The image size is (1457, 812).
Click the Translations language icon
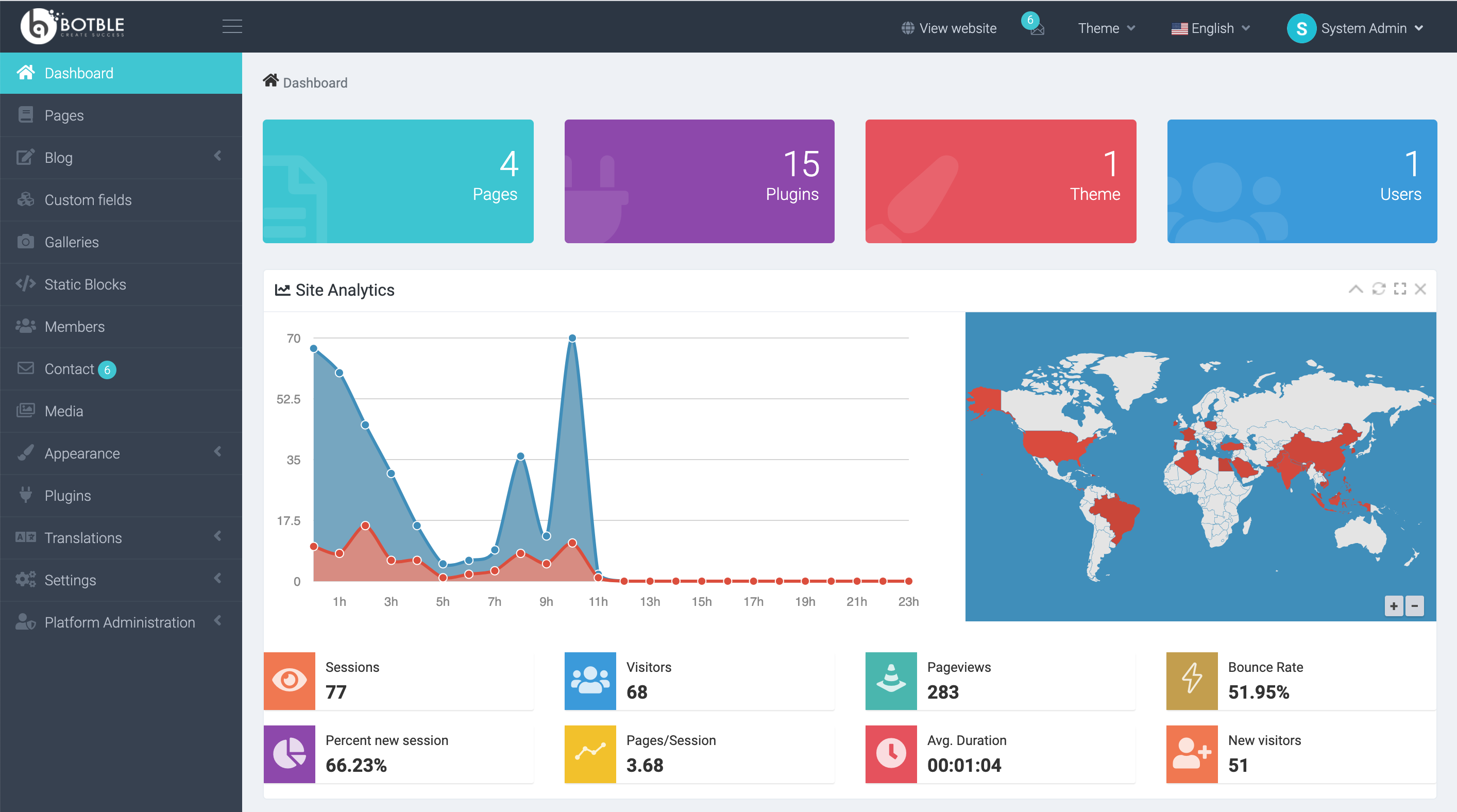pyautogui.click(x=25, y=537)
